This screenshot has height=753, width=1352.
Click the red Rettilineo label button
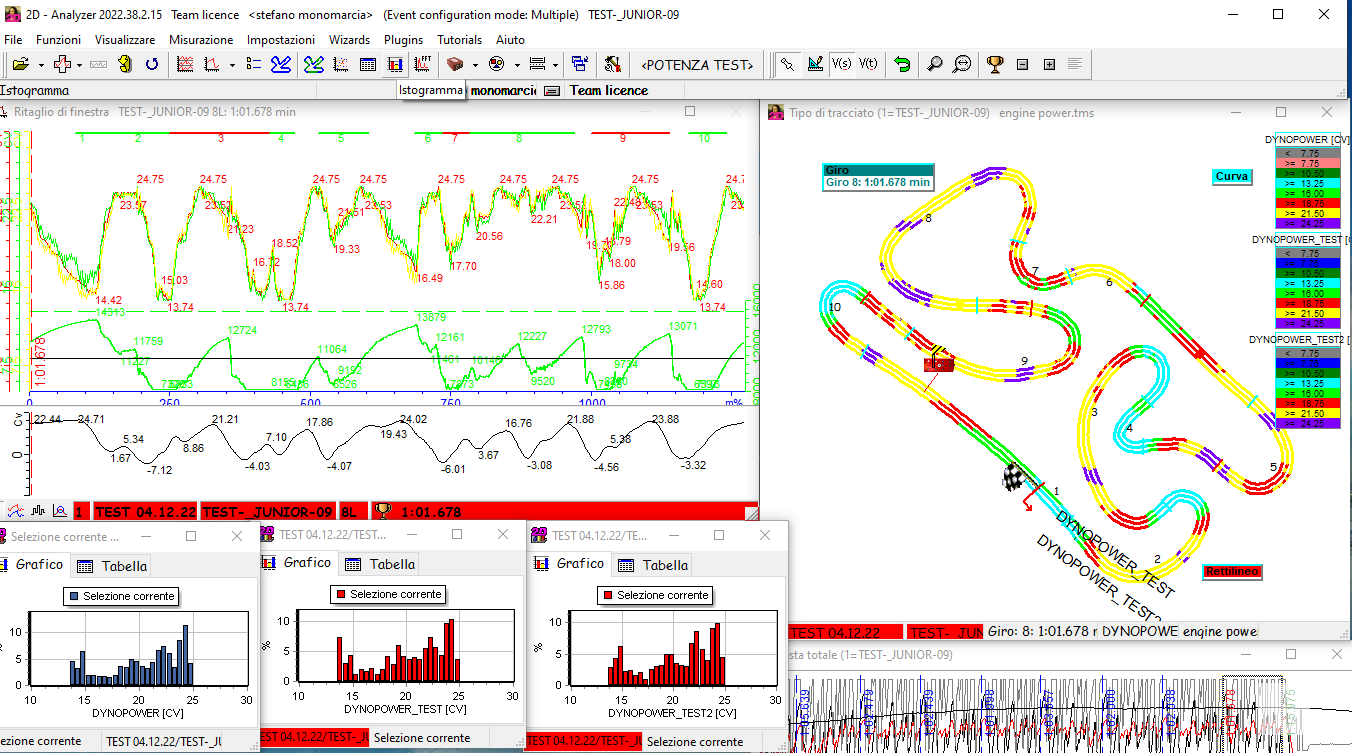[1231, 572]
